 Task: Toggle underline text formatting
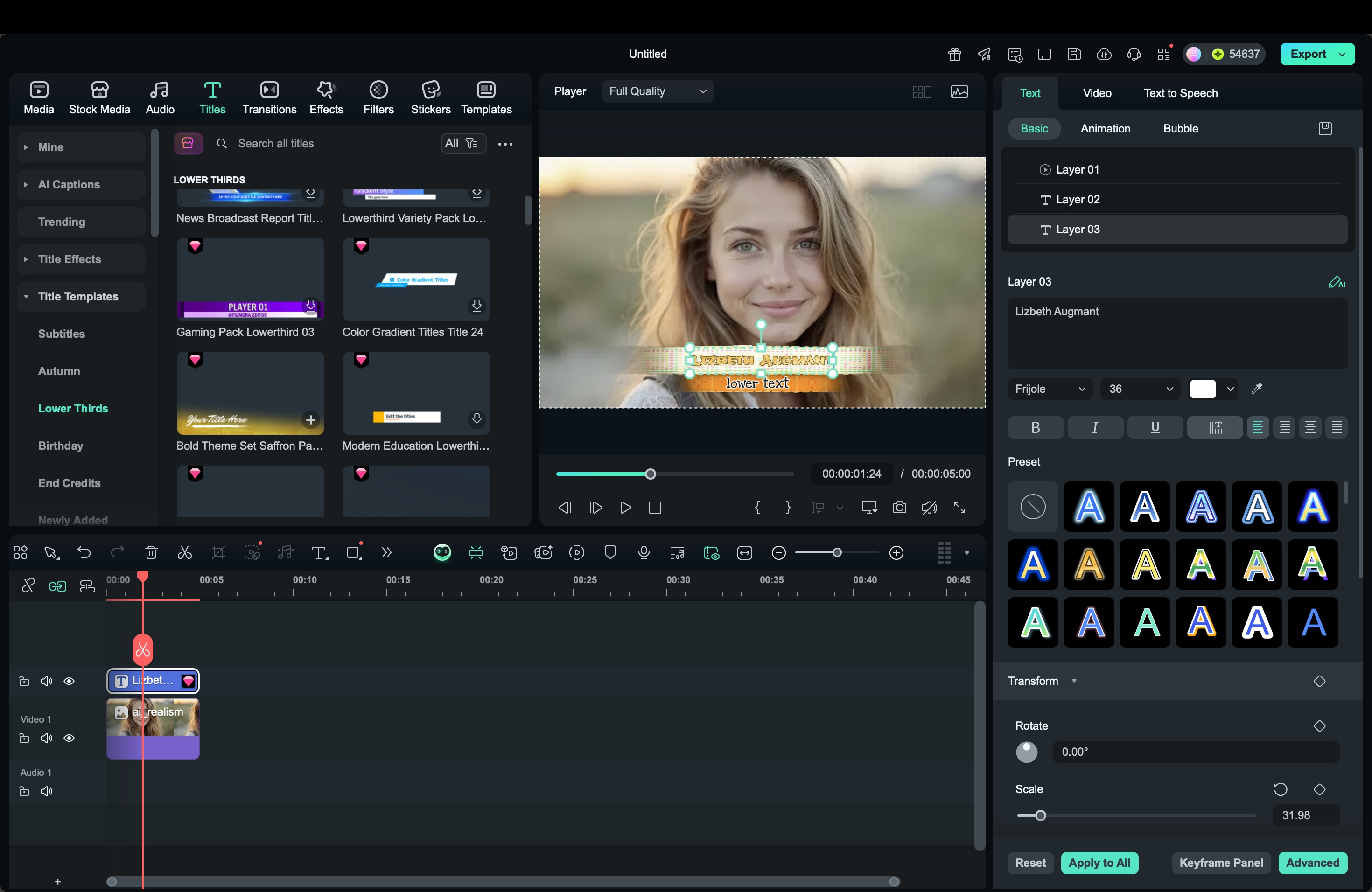point(1155,427)
